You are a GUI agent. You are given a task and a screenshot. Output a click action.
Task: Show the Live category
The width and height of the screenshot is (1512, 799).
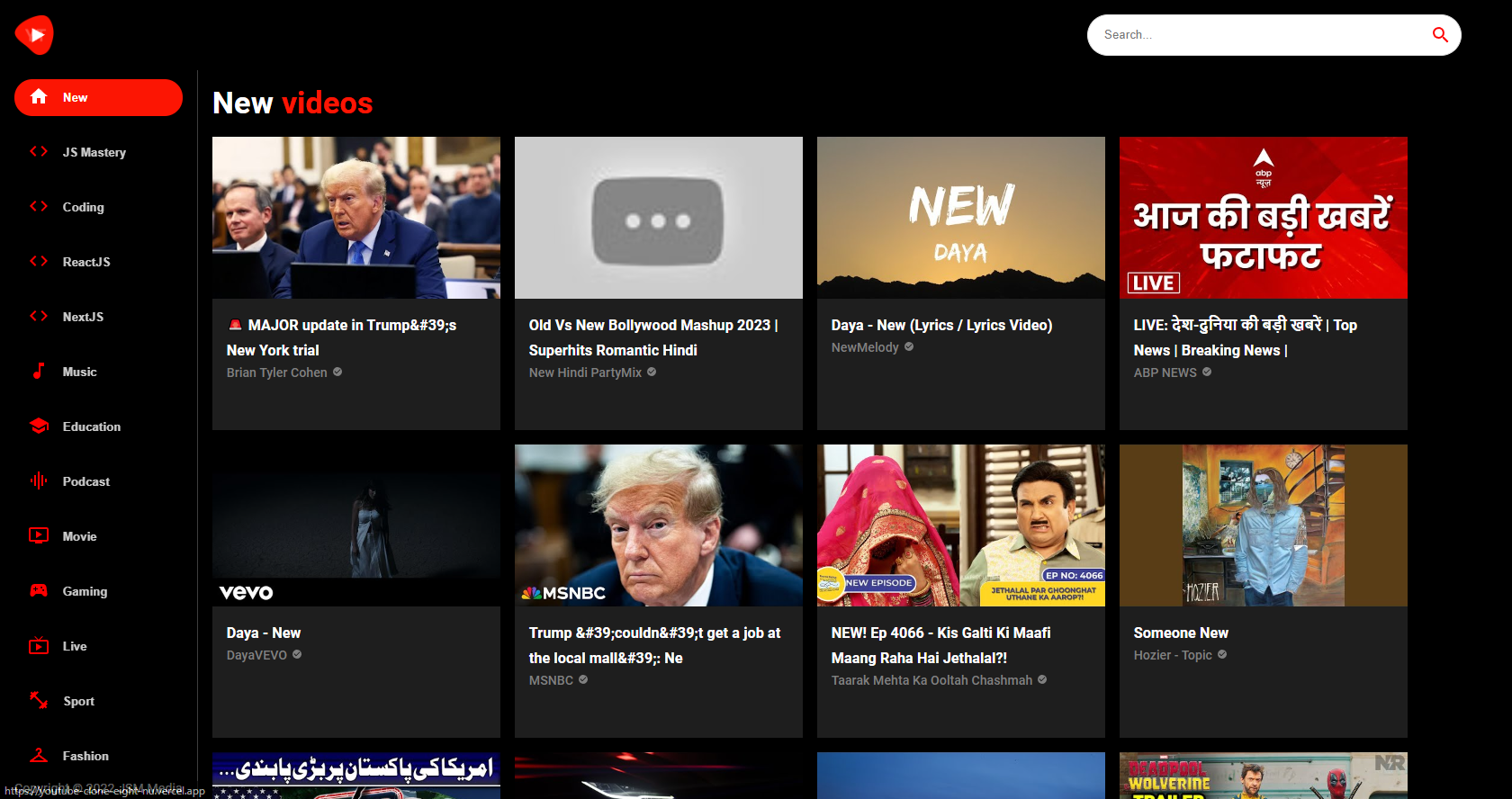coord(98,646)
